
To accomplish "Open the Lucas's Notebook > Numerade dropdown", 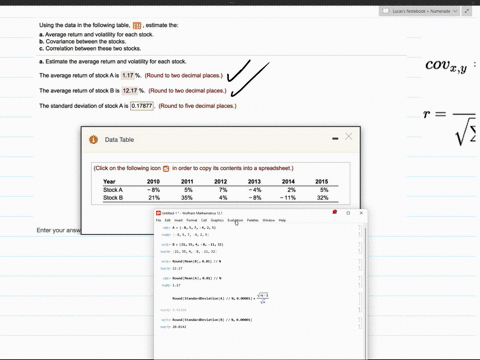I will [419, 11].
